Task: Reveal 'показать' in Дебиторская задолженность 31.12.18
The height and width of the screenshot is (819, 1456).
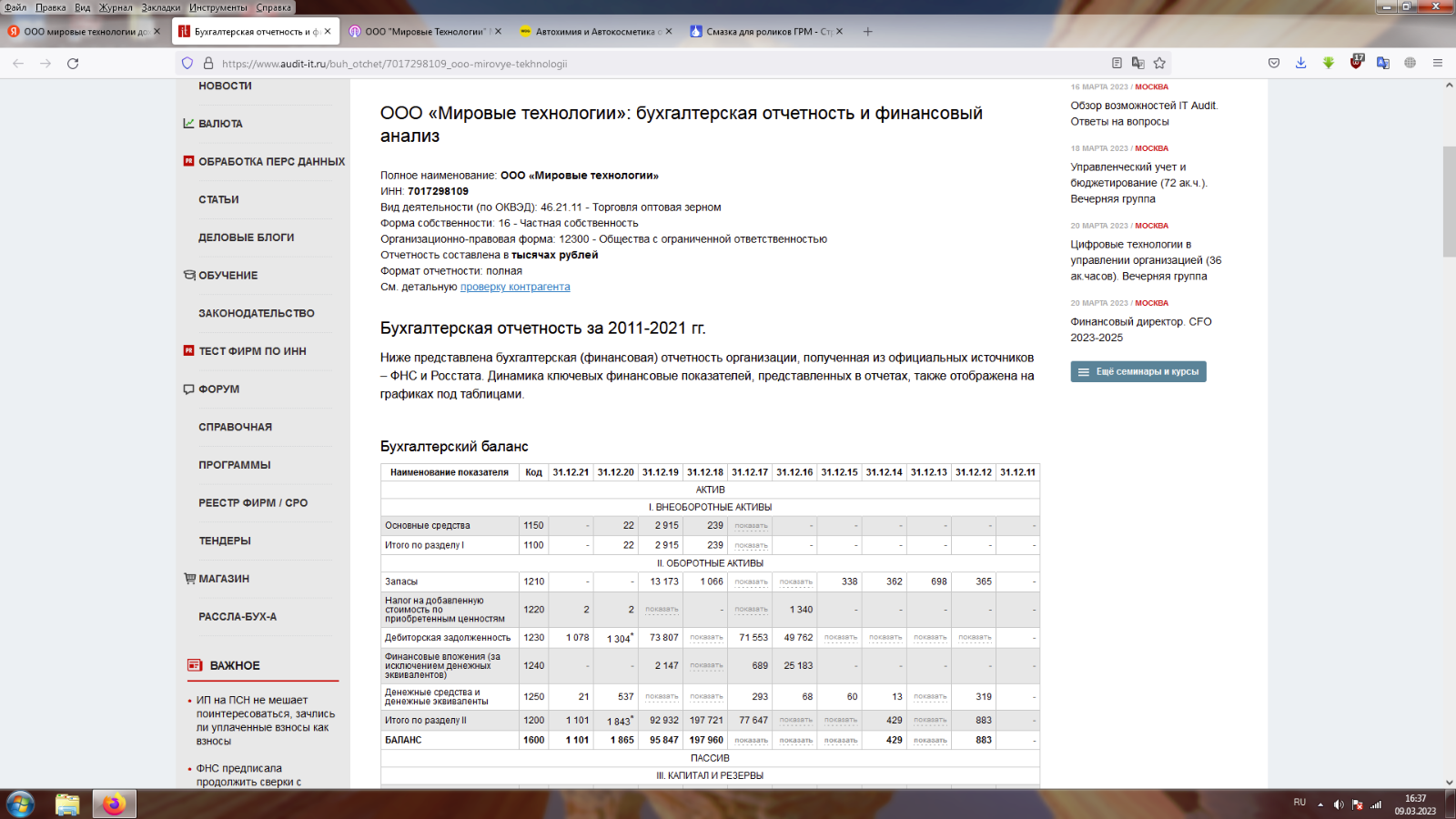Action: click(x=706, y=638)
